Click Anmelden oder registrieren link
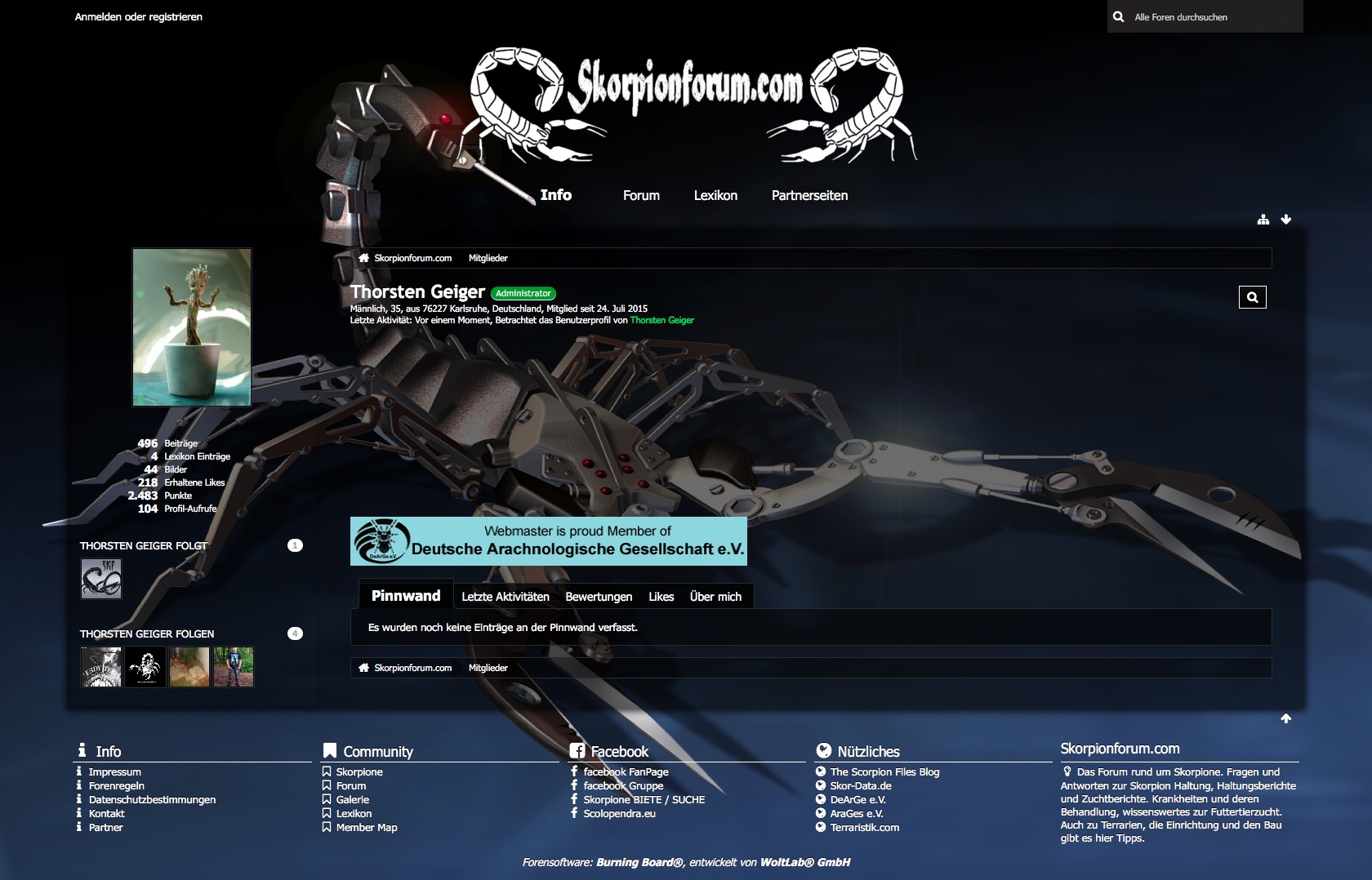Viewport: 1372px width, 880px height. tap(139, 17)
